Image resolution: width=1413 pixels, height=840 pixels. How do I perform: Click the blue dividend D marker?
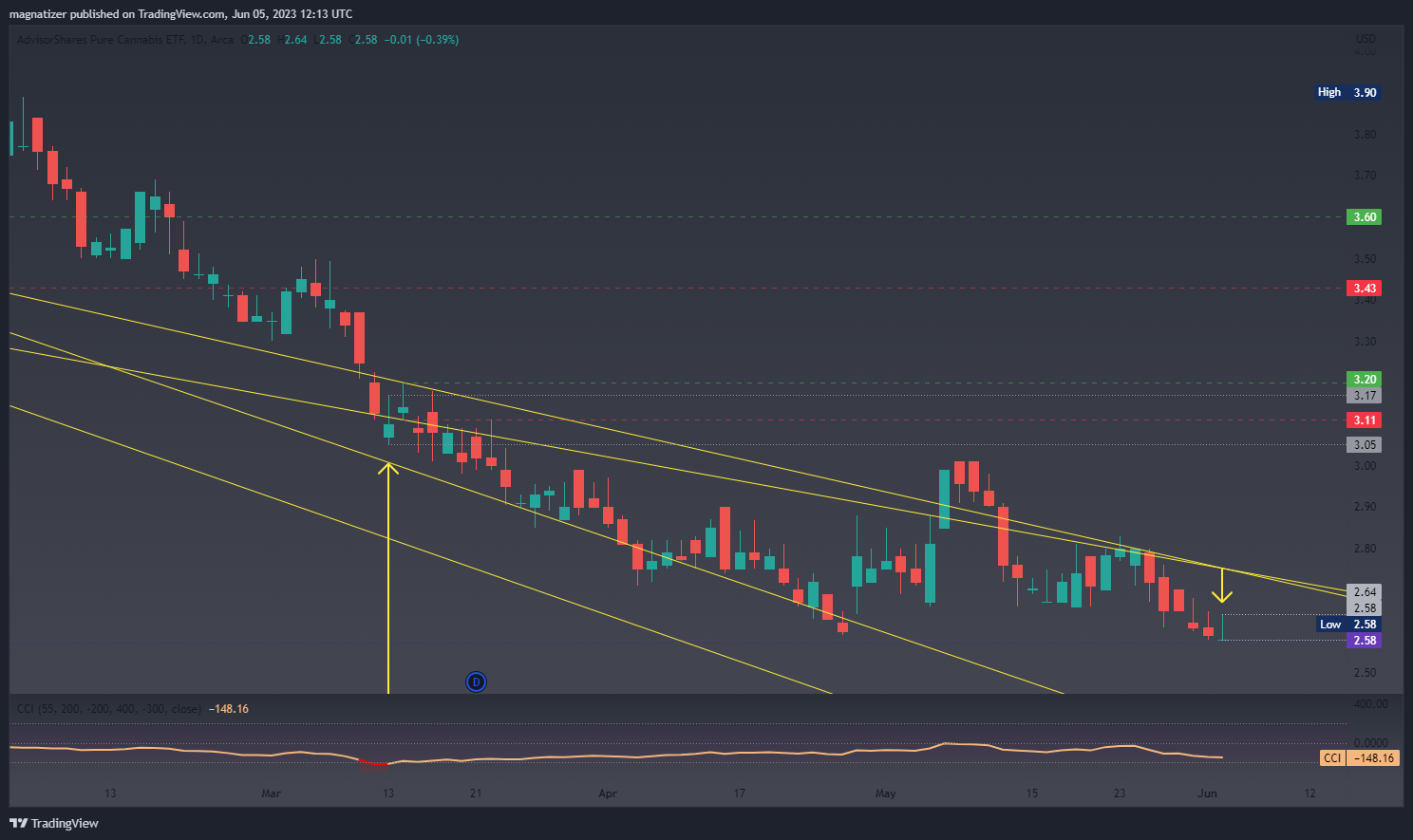point(477,681)
